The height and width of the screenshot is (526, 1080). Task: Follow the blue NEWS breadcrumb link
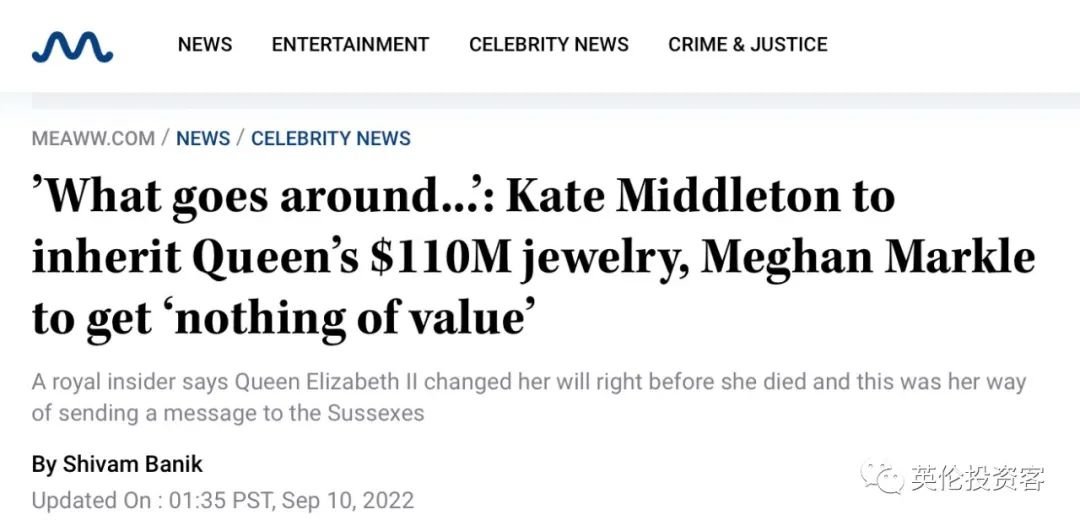pyautogui.click(x=202, y=138)
